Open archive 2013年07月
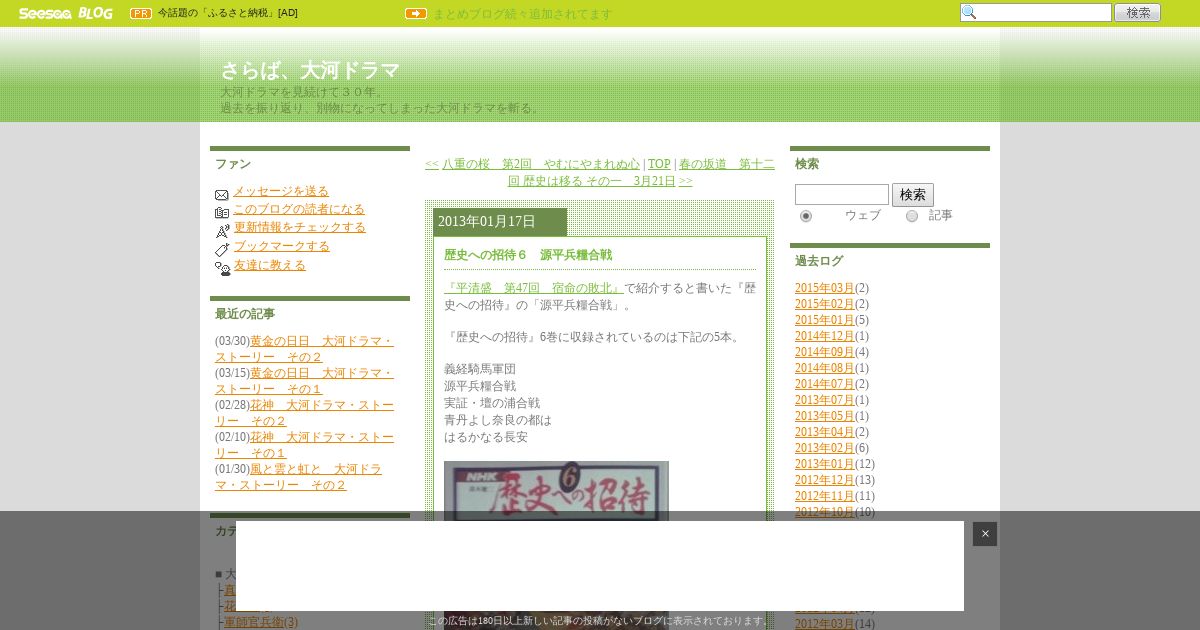 (x=825, y=400)
